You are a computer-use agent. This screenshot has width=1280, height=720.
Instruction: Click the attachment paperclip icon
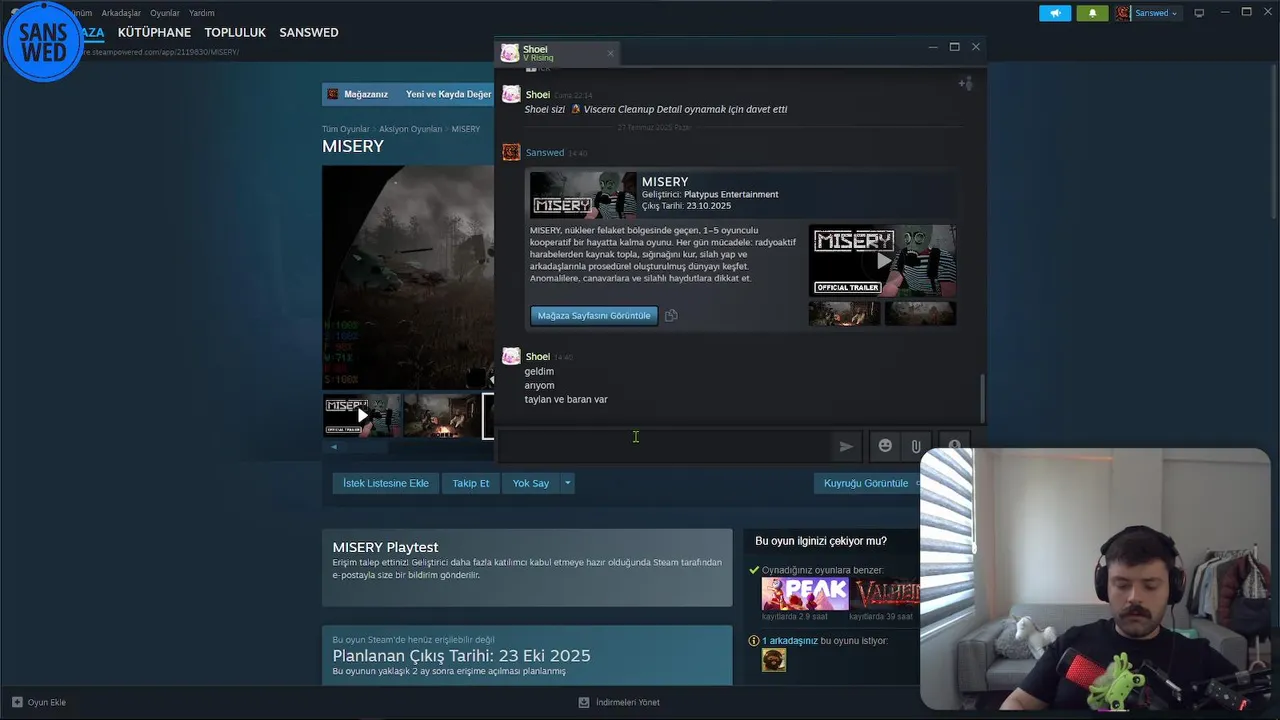coord(915,446)
